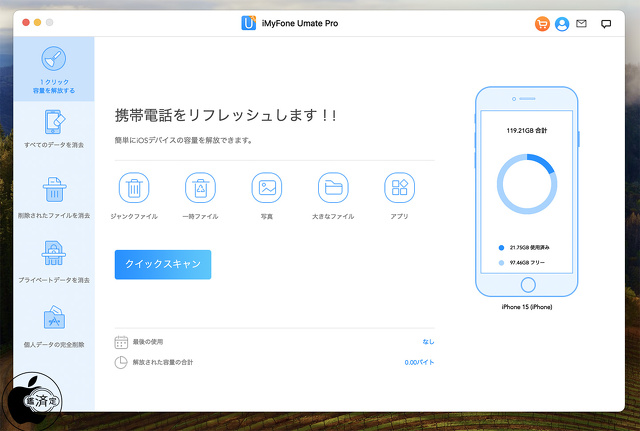Click the storage usage donut chart
640x431 pixels.
pos(527,184)
